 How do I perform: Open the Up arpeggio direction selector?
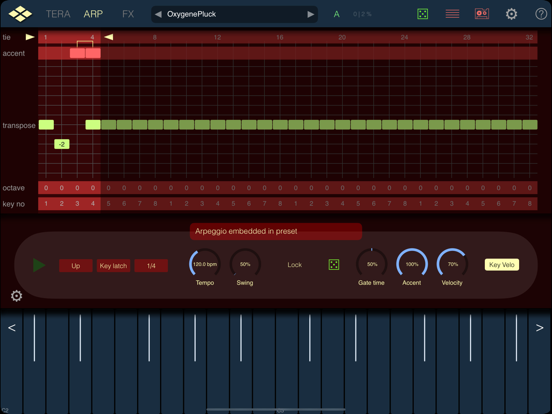pyautogui.click(x=76, y=266)
